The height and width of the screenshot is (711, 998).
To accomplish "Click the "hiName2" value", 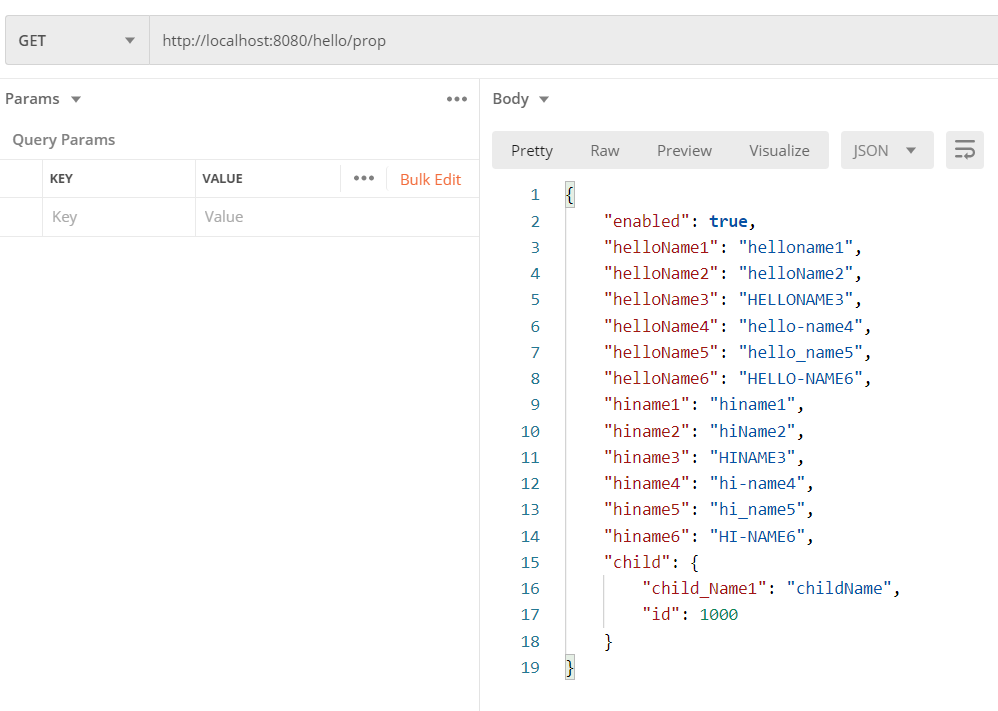I will pos(753,432).
